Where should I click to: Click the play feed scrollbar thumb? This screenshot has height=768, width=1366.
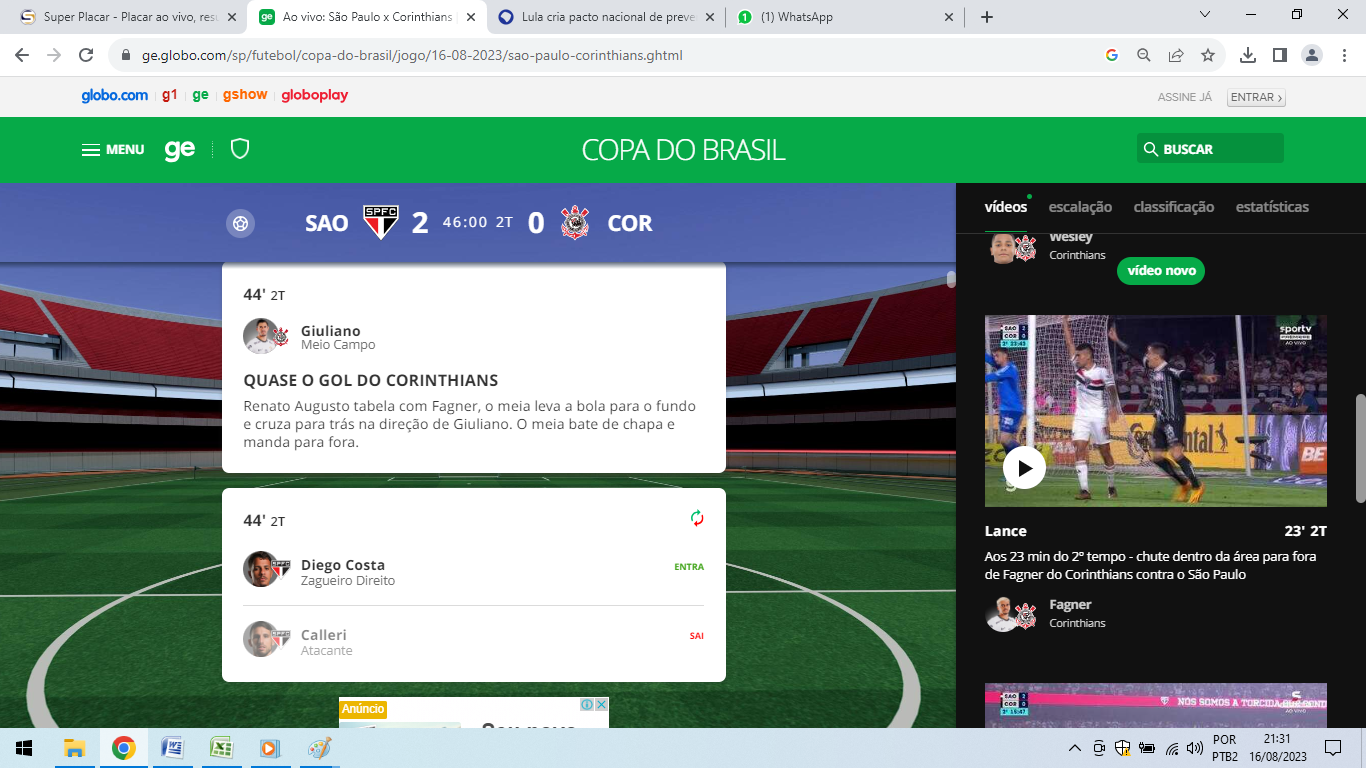pyautogui.click(x=951, y=279)
